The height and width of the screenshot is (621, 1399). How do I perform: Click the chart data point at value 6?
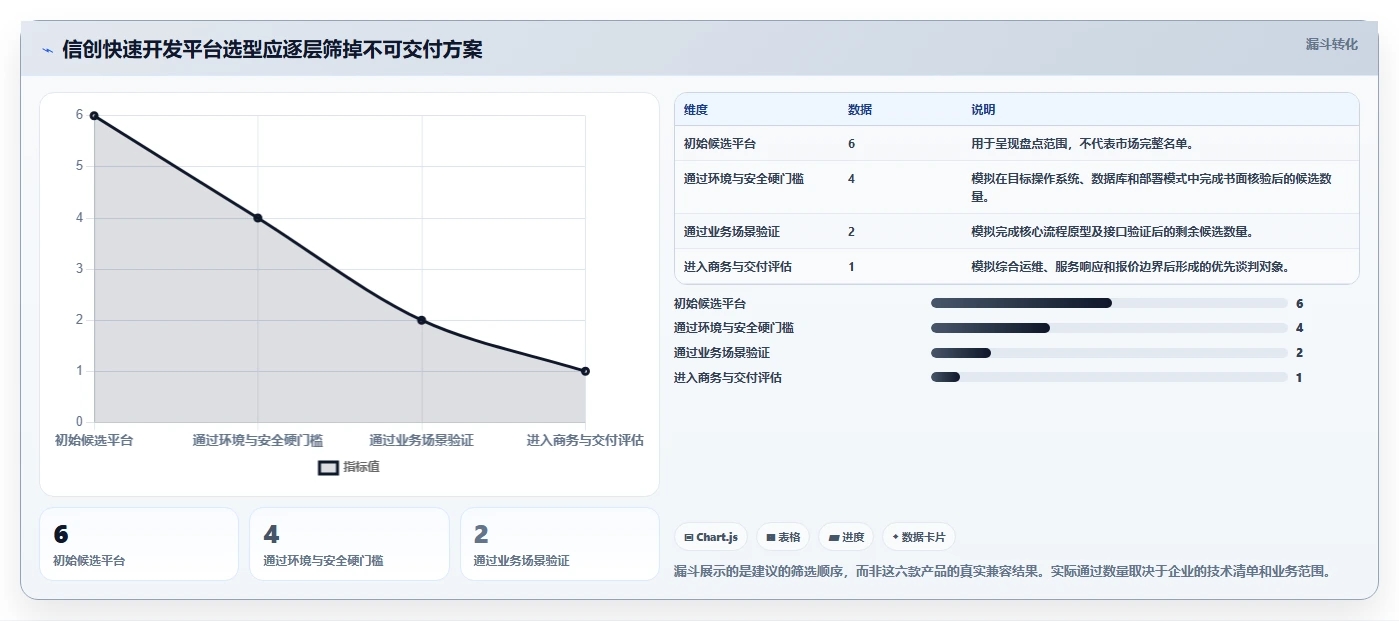(x=94, y=116)
